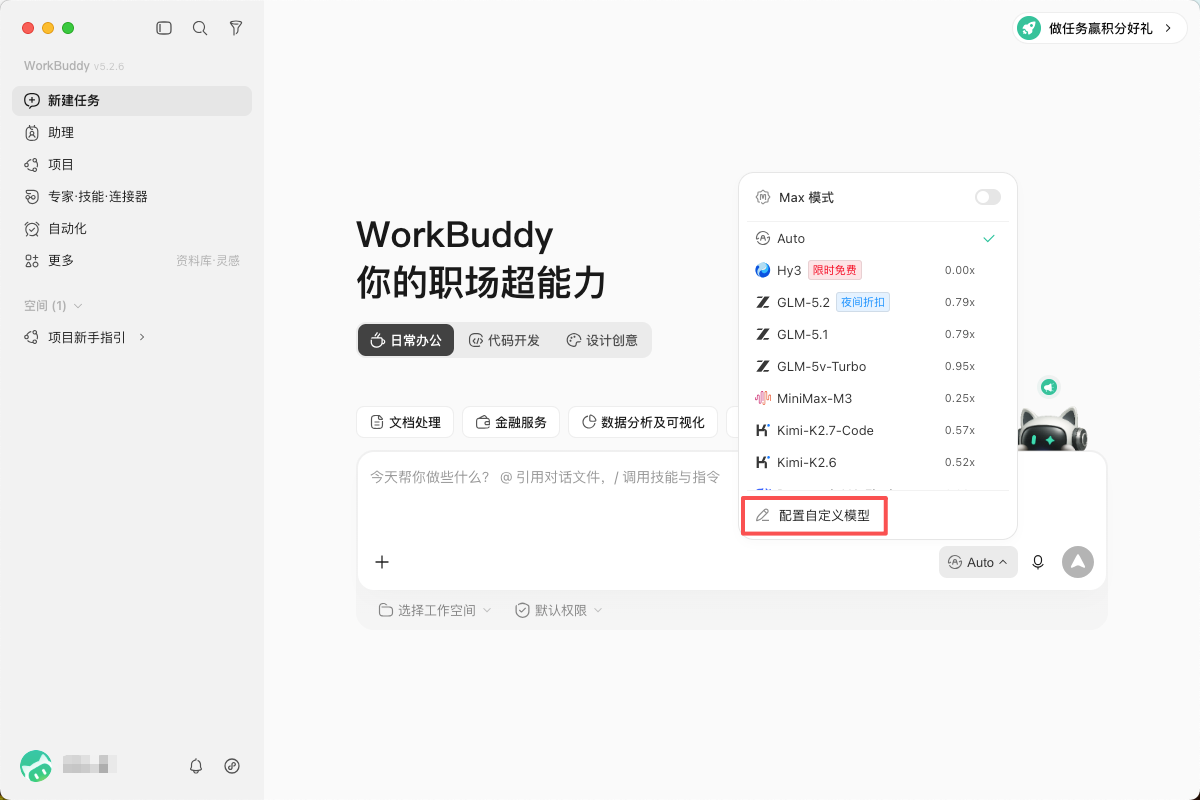Open the Auto model dropdown button
Screen dimensions: 1200x800
pos(978,562)
